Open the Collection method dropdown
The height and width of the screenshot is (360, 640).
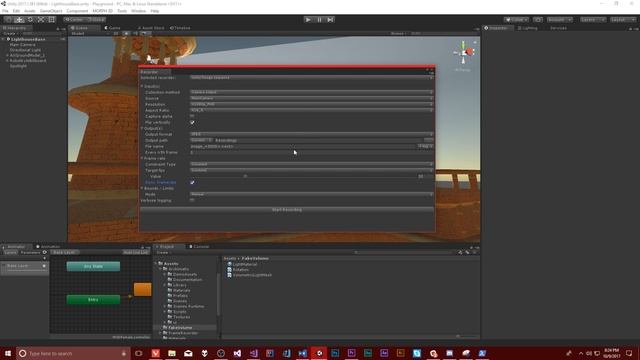[311, 92]
